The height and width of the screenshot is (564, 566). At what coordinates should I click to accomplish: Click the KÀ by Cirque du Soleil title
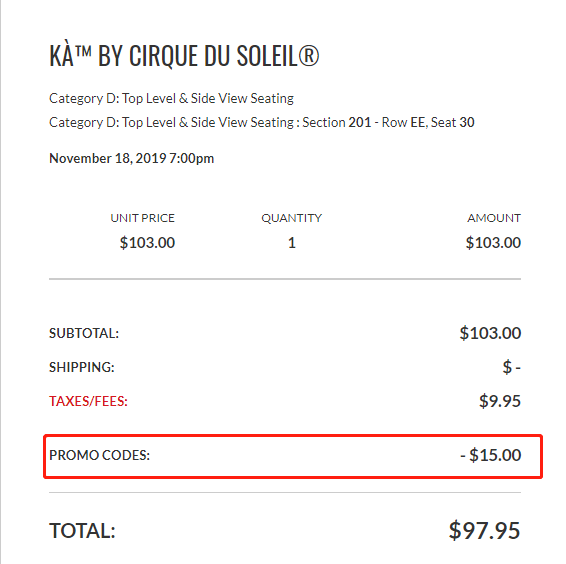(184, 56)
